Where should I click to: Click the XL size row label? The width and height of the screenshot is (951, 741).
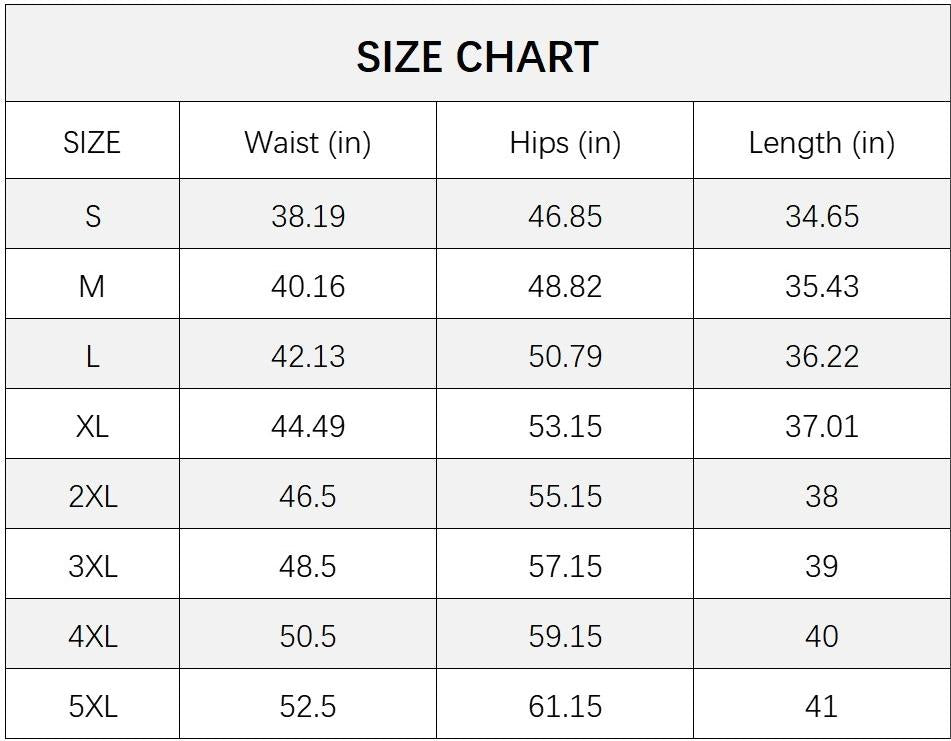point(92,426)
